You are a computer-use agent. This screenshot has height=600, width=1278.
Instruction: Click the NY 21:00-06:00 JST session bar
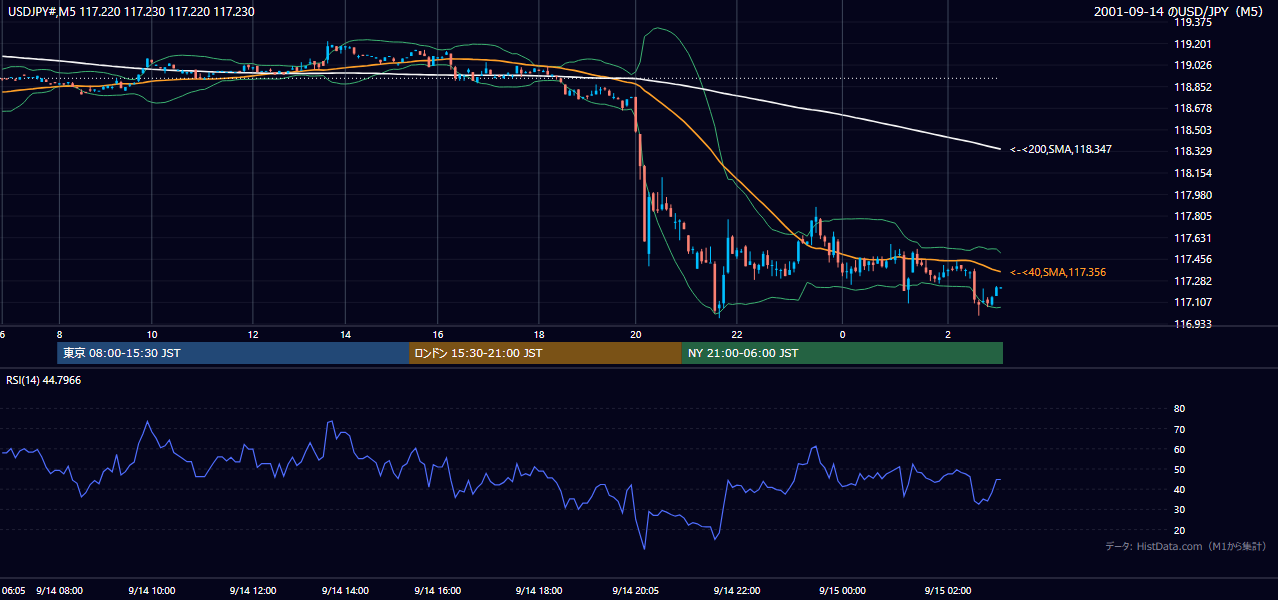coord(842,353)
